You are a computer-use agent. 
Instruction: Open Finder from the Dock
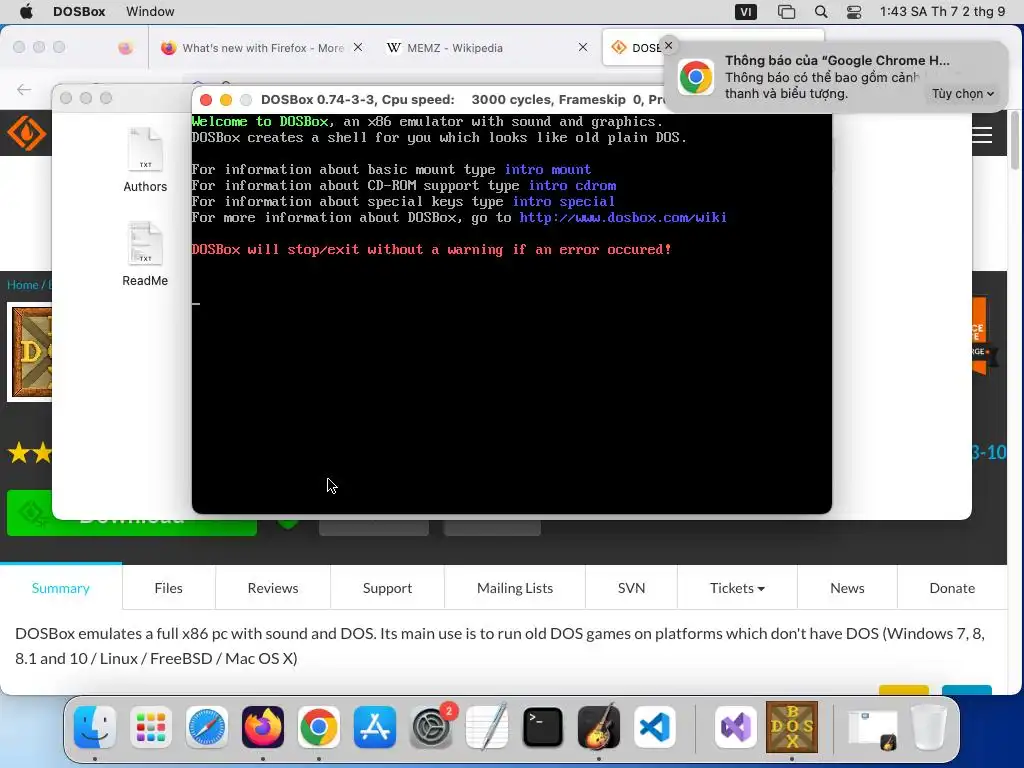tap(95, 727)
